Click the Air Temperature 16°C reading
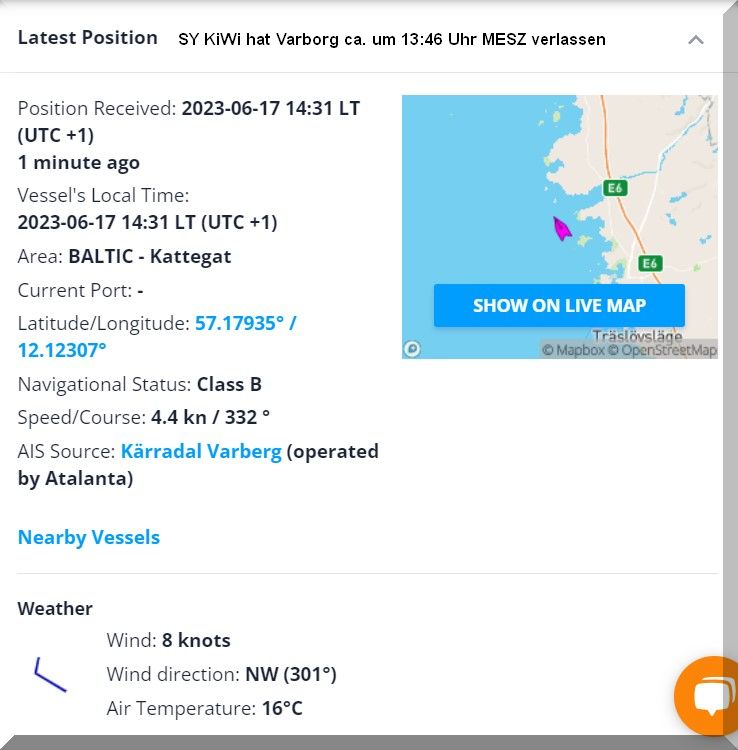Screen dimensions: 738x750 tap(282, 708)
